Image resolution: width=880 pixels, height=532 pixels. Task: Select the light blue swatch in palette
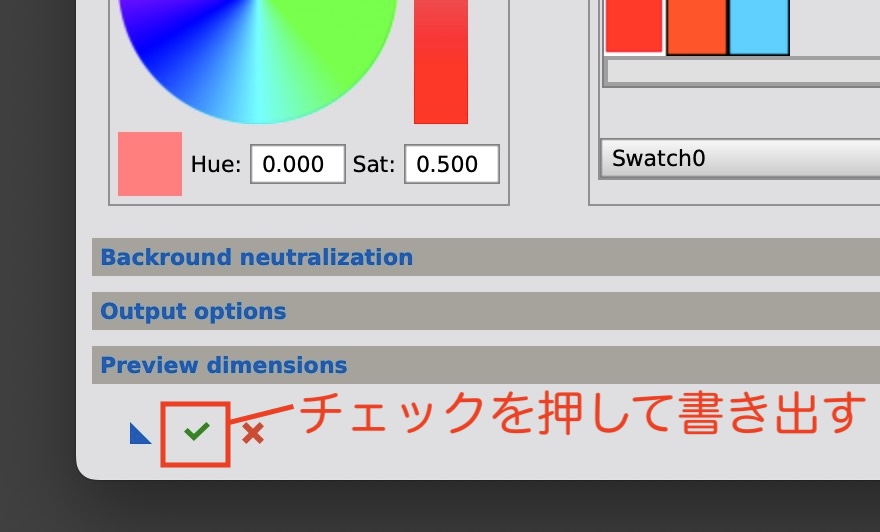coord(759,27)
